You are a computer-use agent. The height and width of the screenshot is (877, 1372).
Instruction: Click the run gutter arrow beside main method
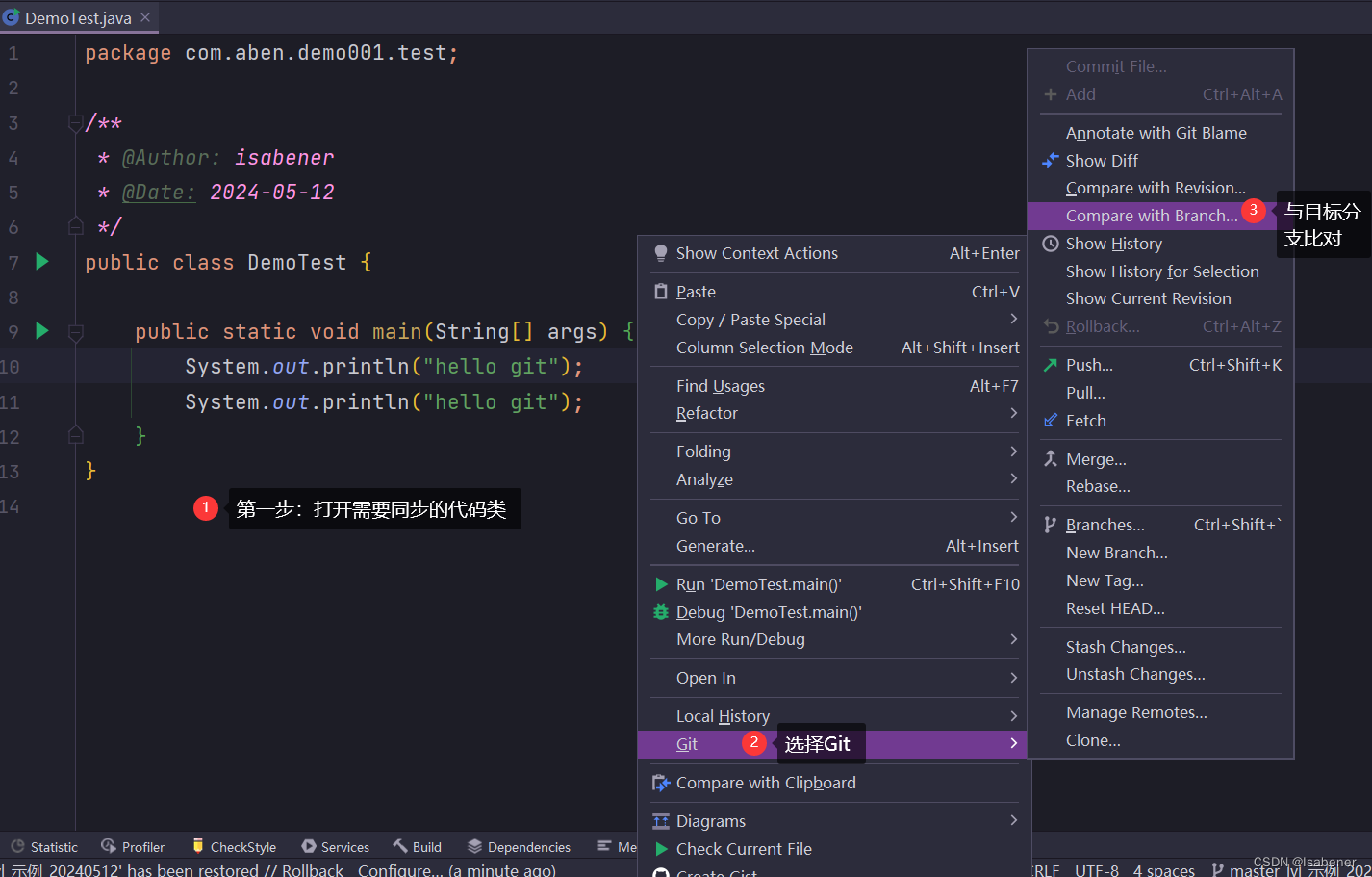click(41, 331)
